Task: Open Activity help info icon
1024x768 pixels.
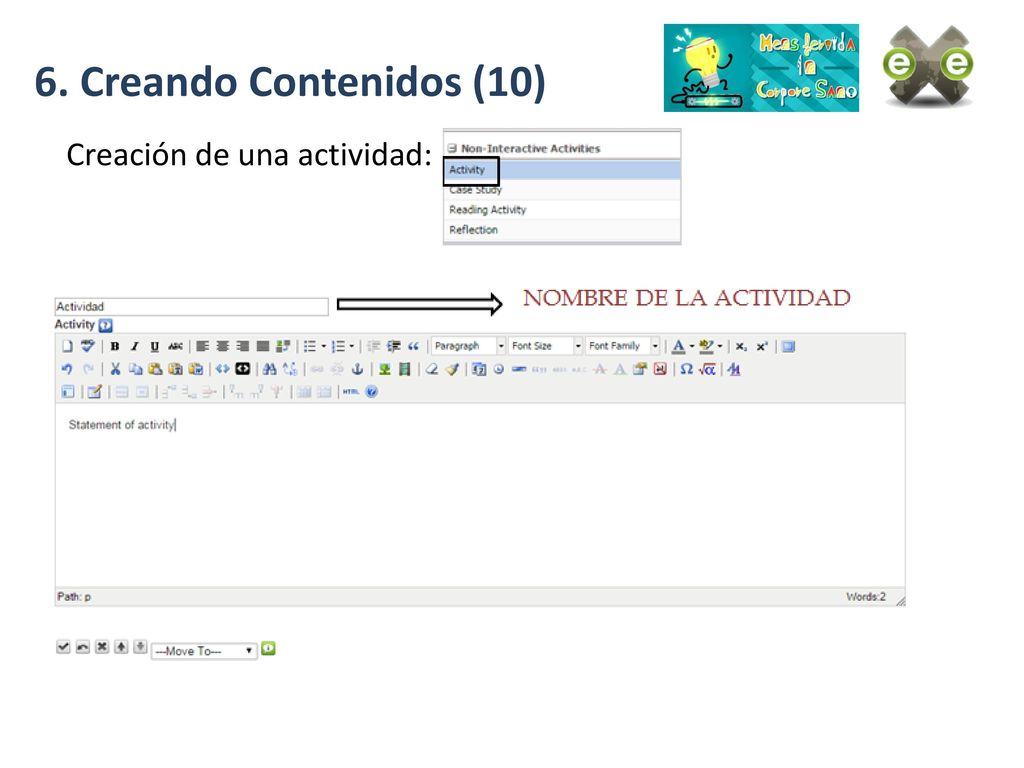Action: coord(106,325)
